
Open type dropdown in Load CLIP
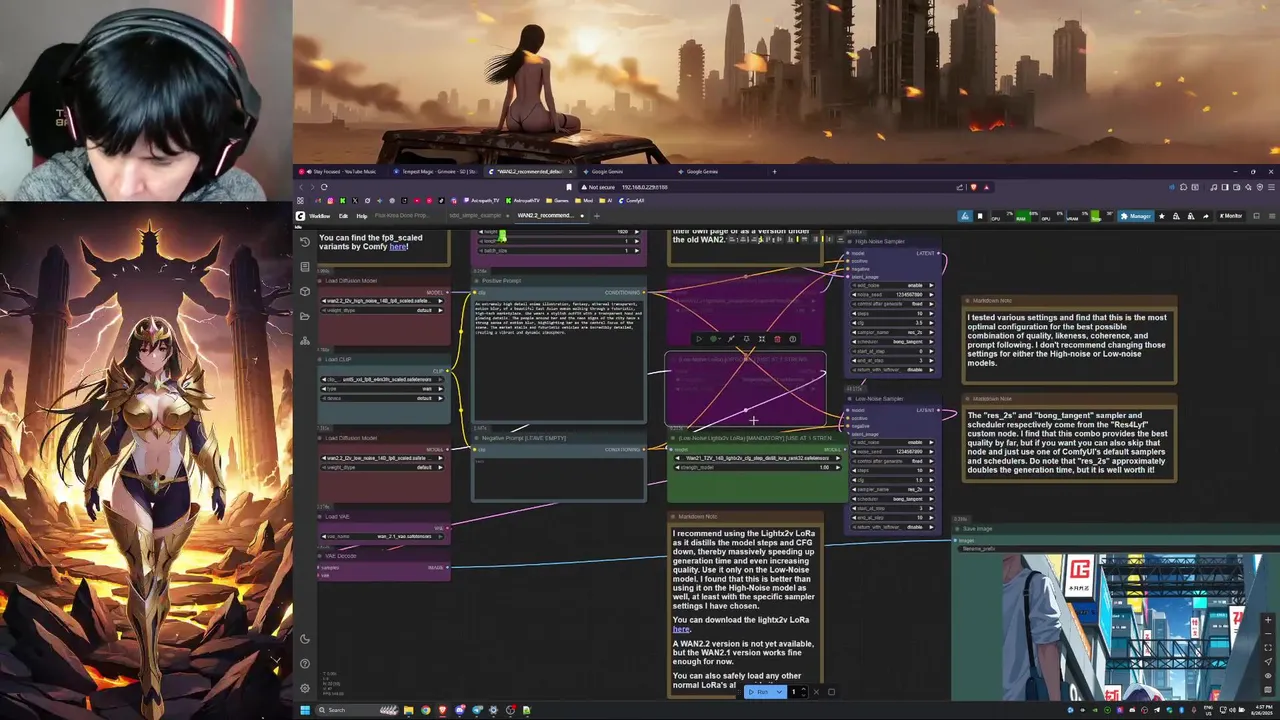pos(382,389)
